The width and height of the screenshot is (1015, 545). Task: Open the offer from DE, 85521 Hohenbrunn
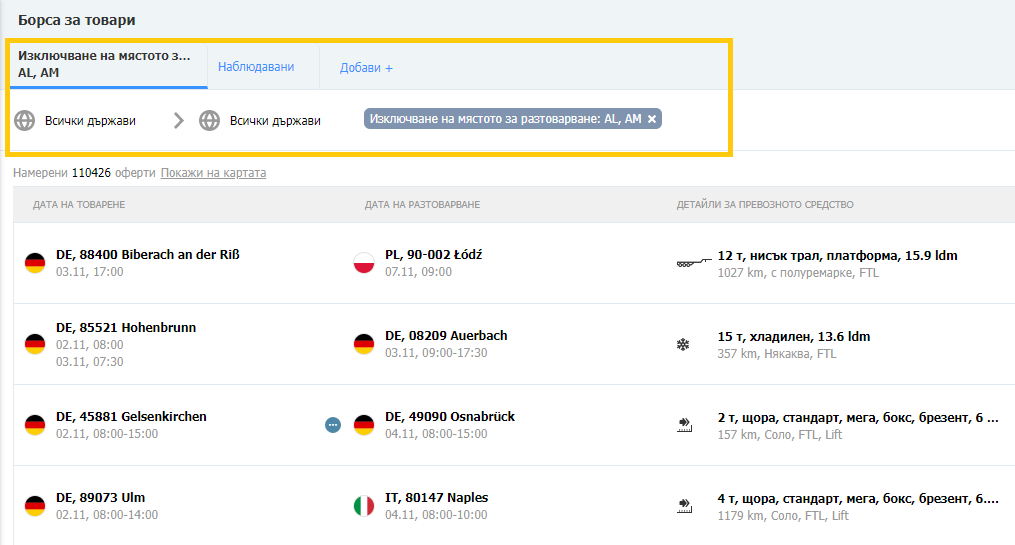pyautogui.click(x=126, y=328)
